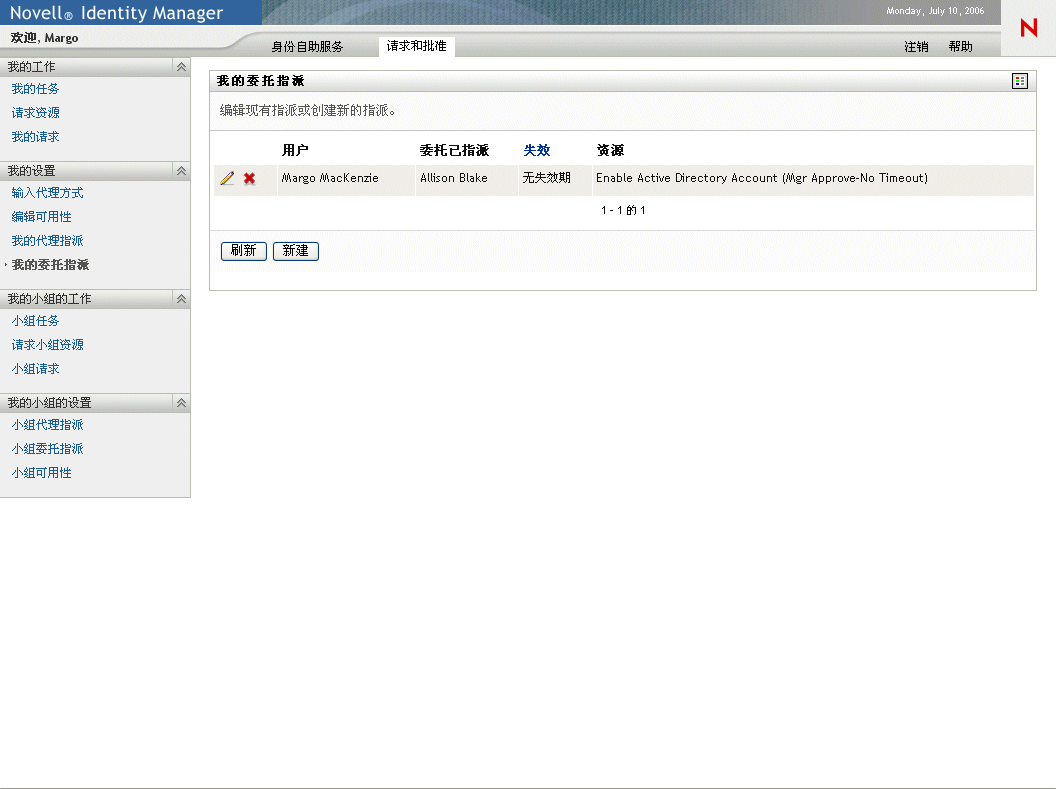Click the Novell Identity Manager title
The width and height of the screenshot is (1056, 789).
117,13
